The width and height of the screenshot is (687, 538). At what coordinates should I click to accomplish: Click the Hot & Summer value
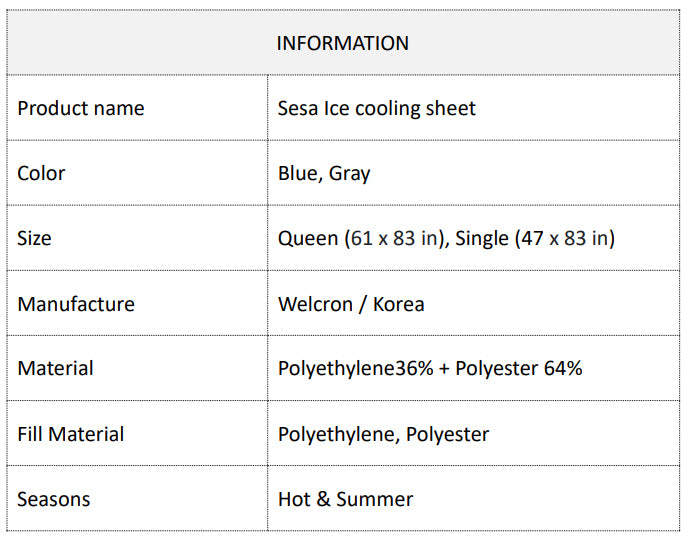pyautogui.click(x=346, y=499)
